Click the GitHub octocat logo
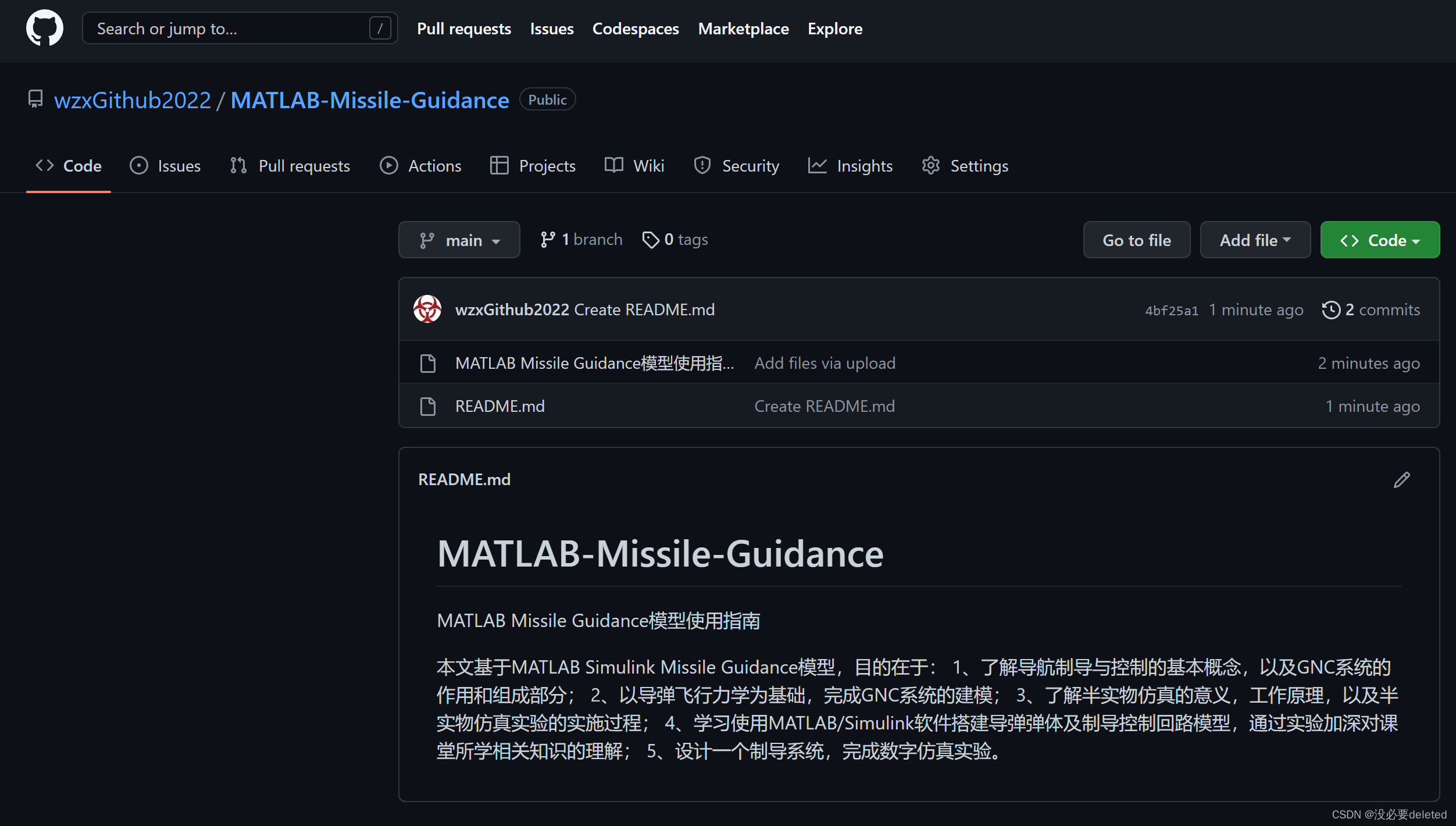Screen dimensions: 1456x826 (45, 28)
